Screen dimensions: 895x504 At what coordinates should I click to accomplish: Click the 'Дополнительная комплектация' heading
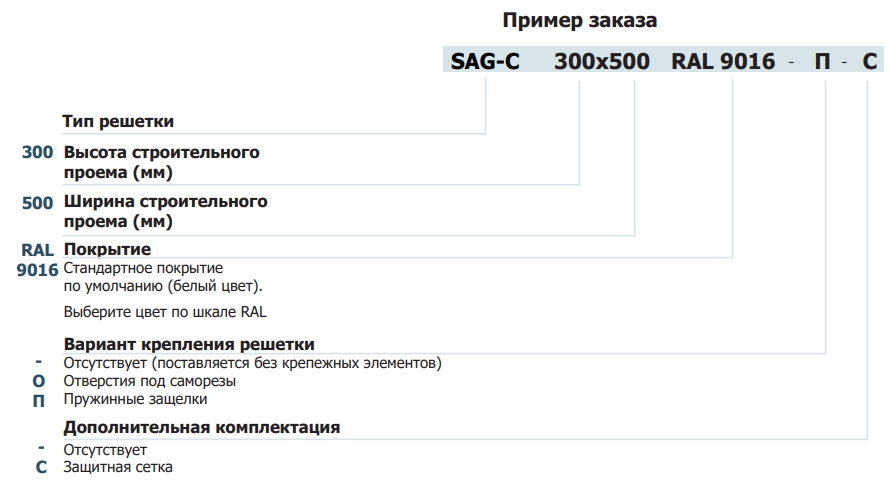pyautogui.click(x=201, y=428)
